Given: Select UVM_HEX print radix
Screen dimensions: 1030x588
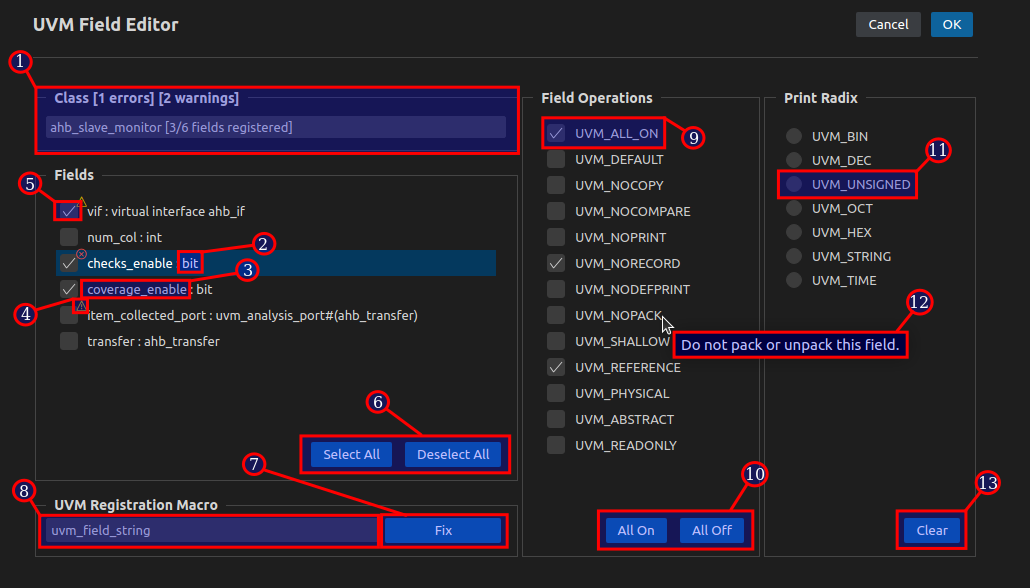Looking at the screenshot, I should pos(793,232).
